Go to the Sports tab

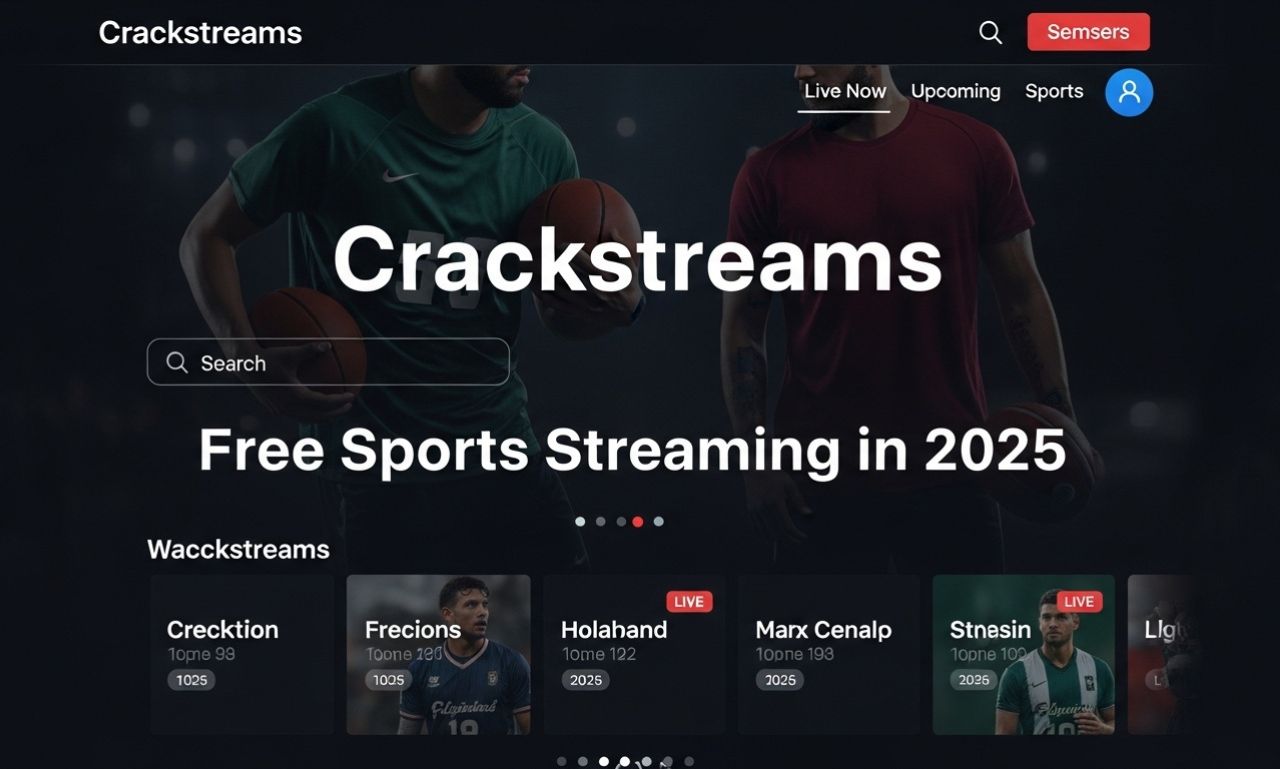[x=1054, y=91]
